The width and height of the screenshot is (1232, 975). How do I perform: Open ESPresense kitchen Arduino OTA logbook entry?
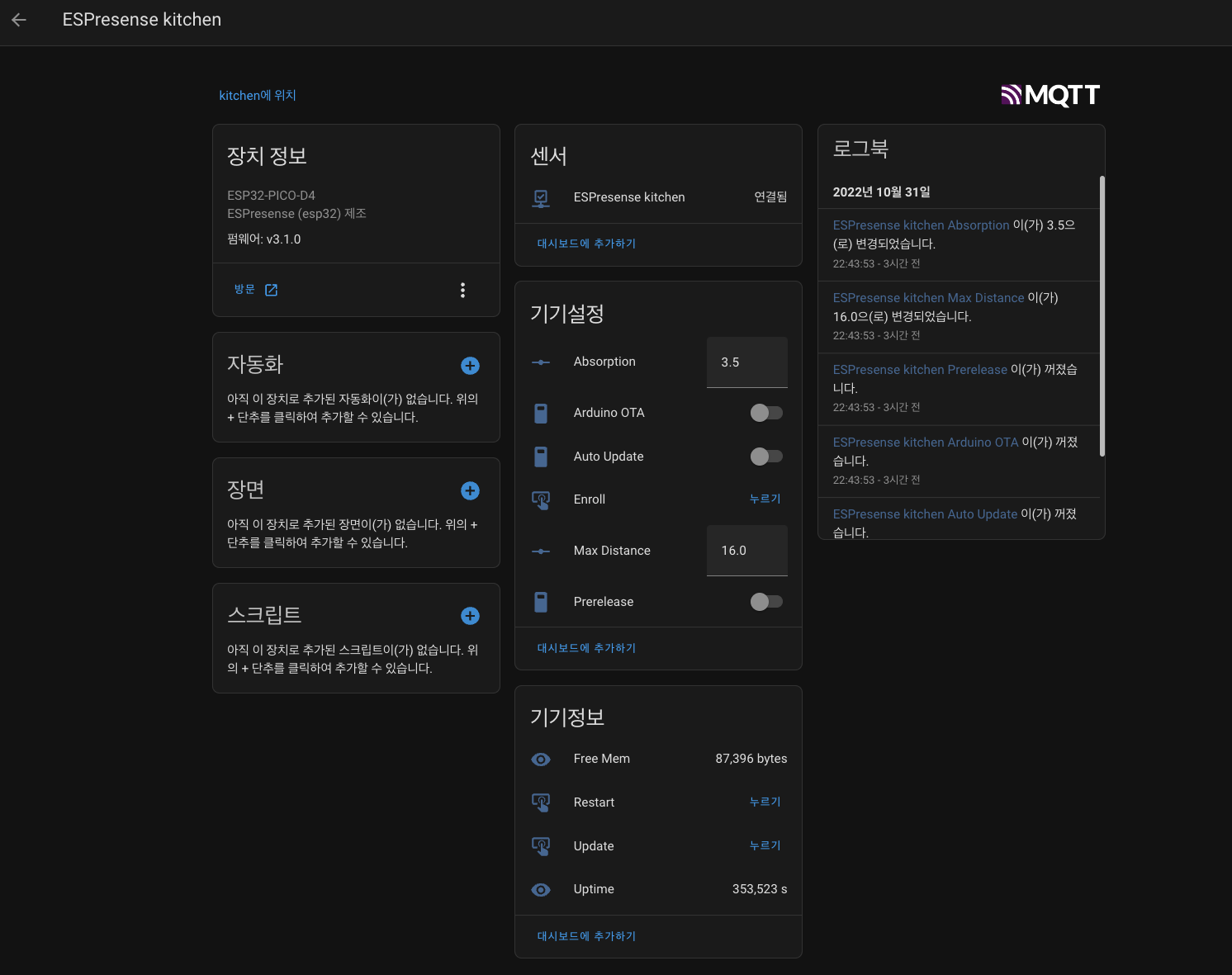pyautogui.click(x=926, y=443)
